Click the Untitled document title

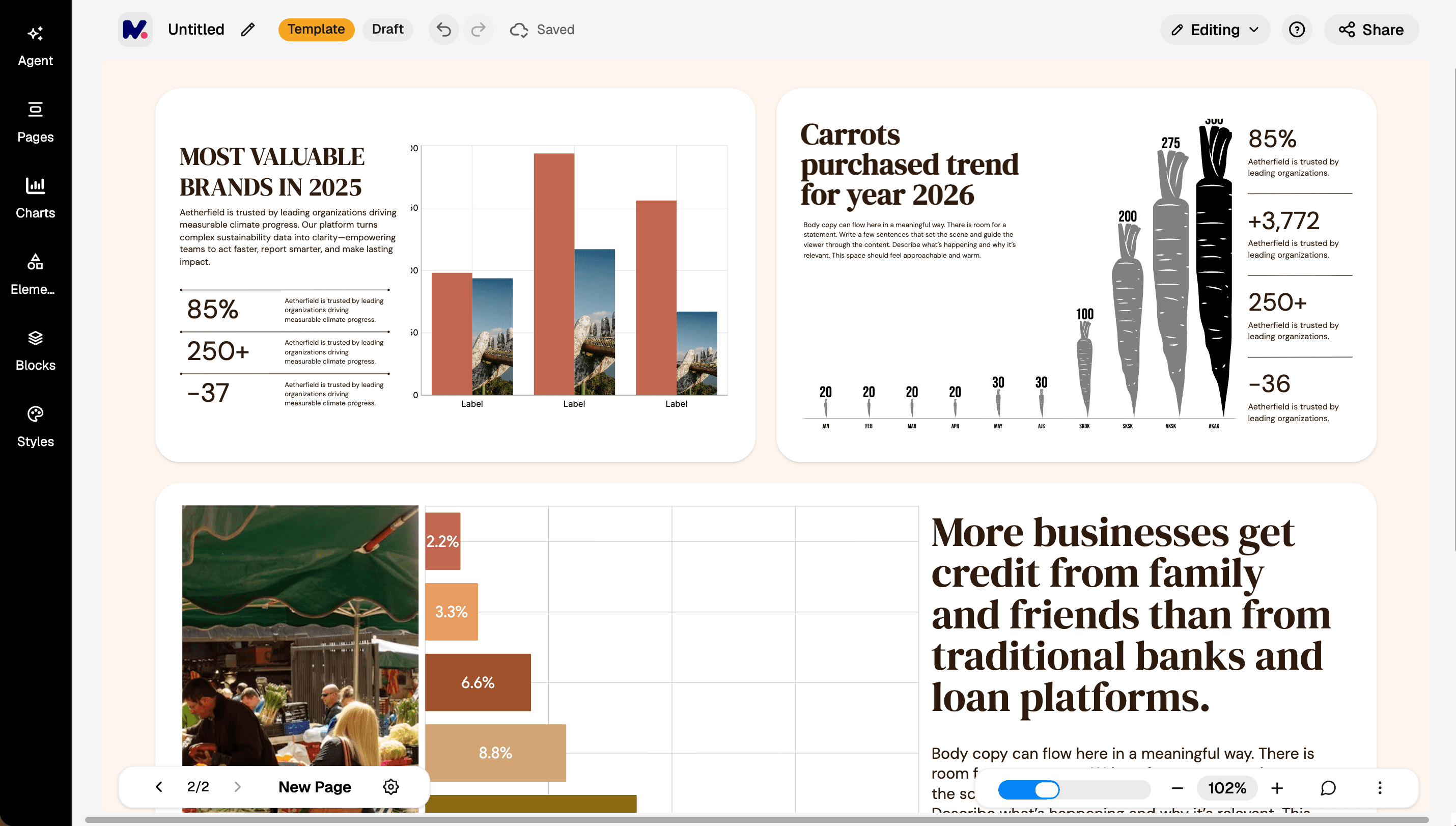click(195, 30)
